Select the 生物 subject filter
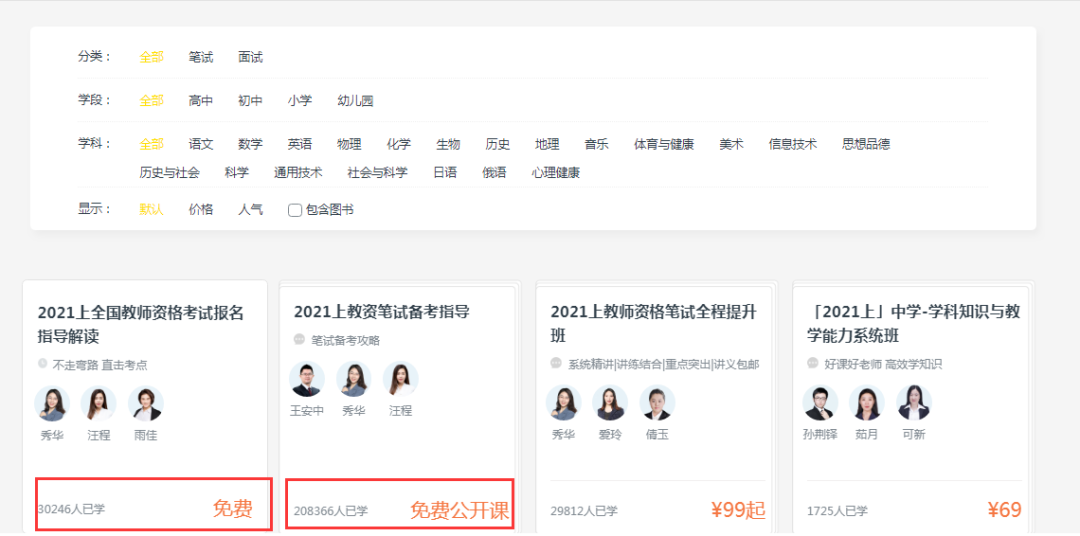Image resolution: width=1080 pixels, height=536 pixels. point(448,144)
